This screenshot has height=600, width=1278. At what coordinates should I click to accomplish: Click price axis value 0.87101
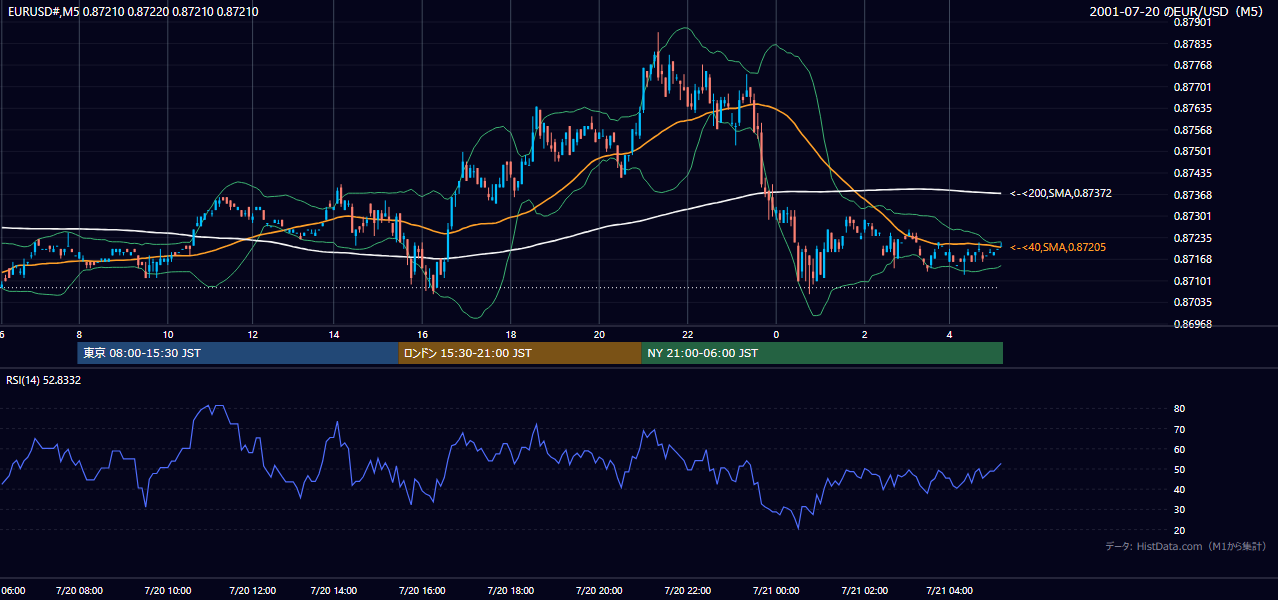click(1192, 281)
